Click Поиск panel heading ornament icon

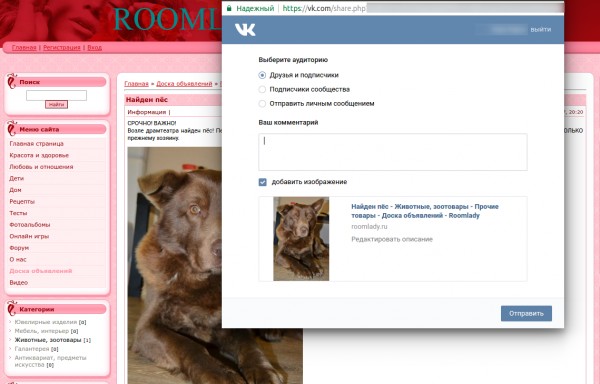(11, 81)
